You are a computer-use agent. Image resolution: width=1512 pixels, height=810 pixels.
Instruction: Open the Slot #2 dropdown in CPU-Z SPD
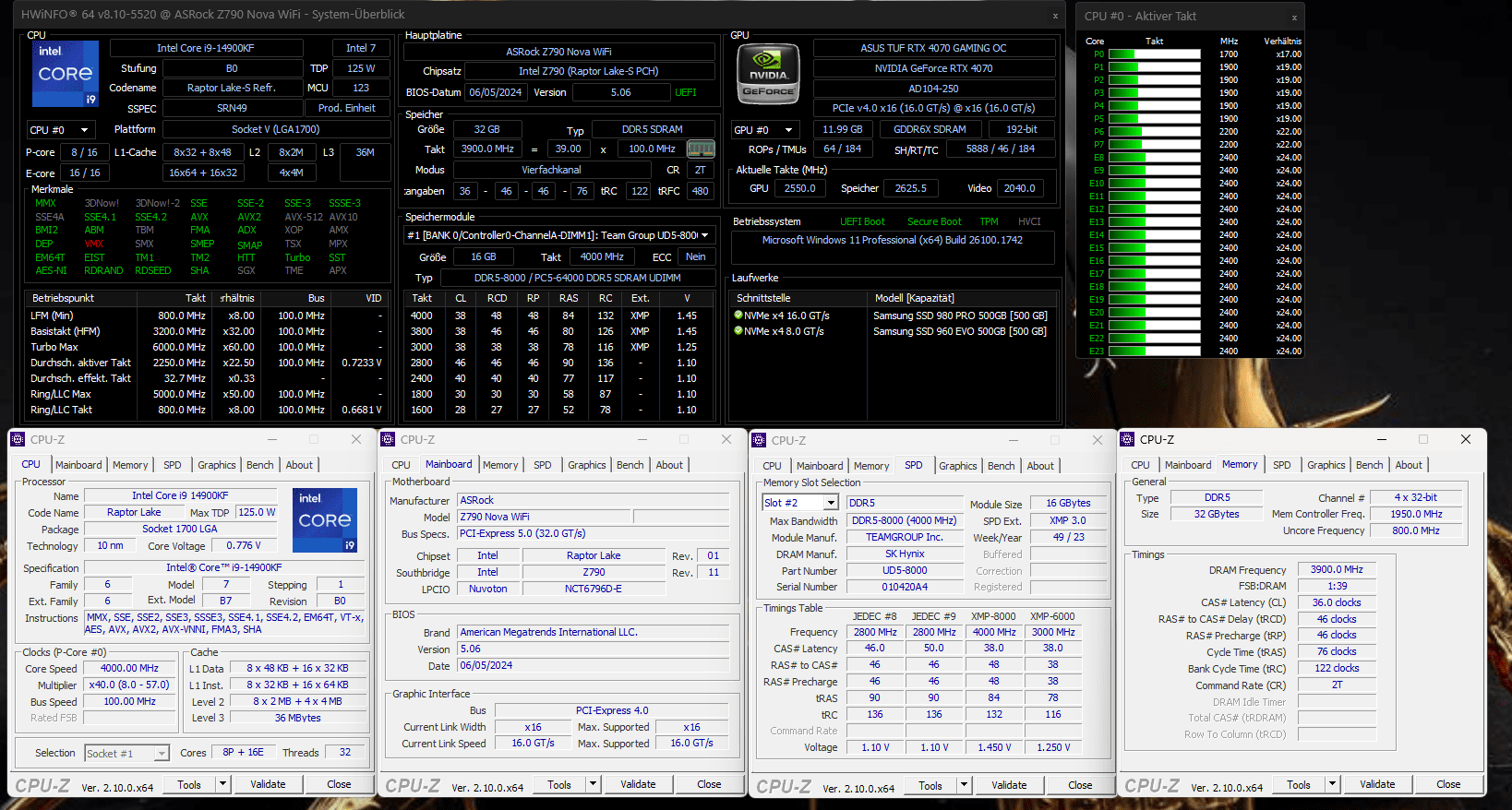[831, 503]
